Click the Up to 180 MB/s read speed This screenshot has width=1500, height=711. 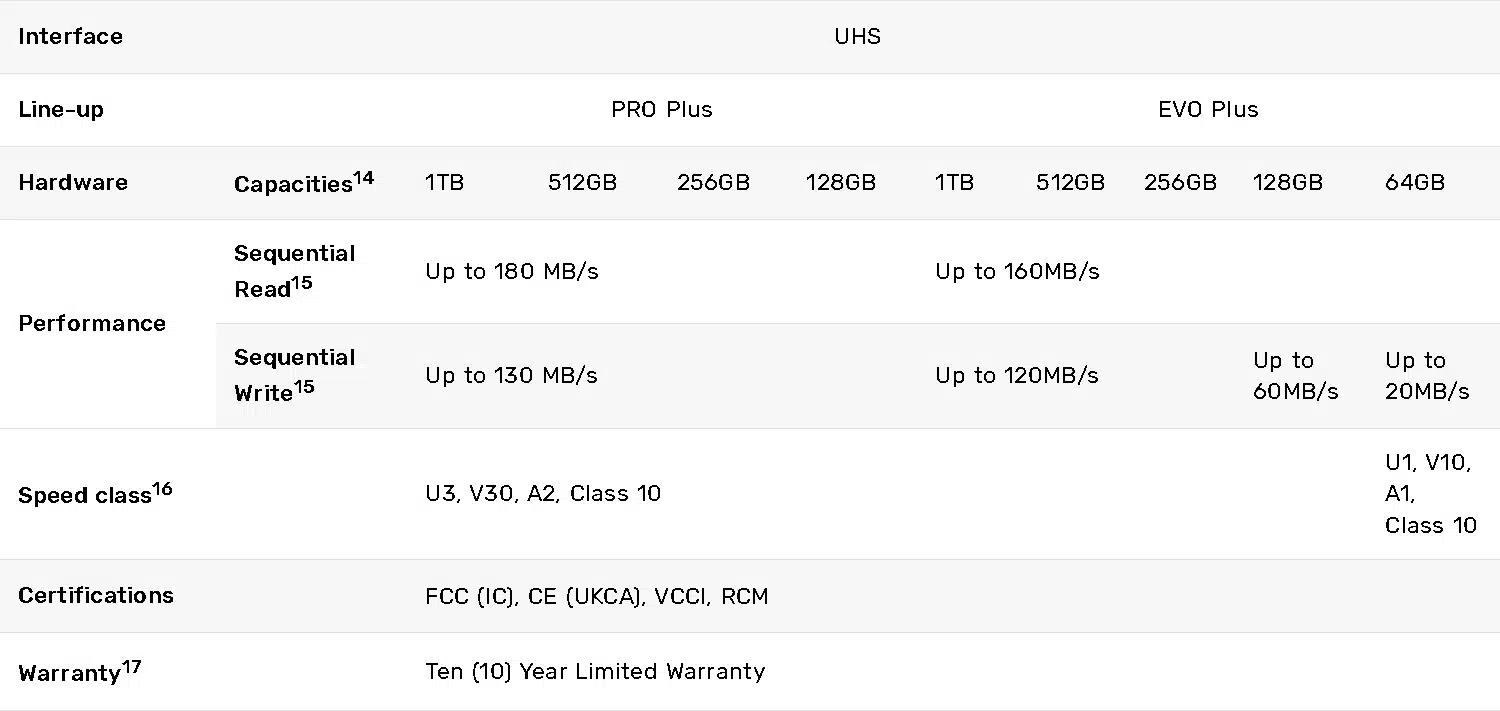[x=512, y=272]
